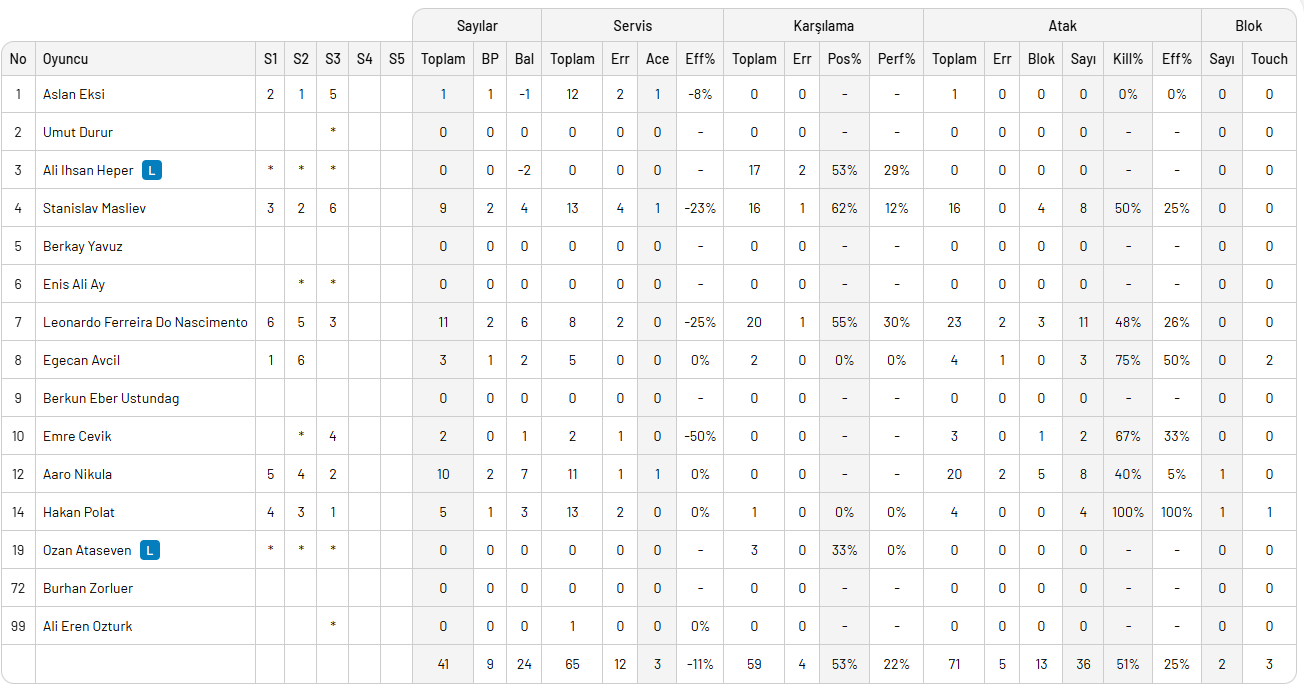Click the S1 set column header
Viewport: 1304px width, 696px height.
[x=270, y=59]
